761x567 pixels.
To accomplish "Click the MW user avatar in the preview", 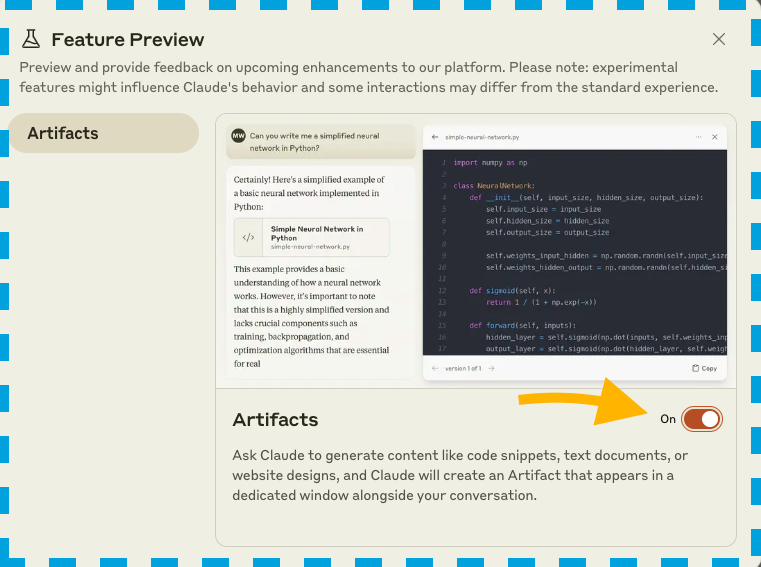I will click(238, 135).
